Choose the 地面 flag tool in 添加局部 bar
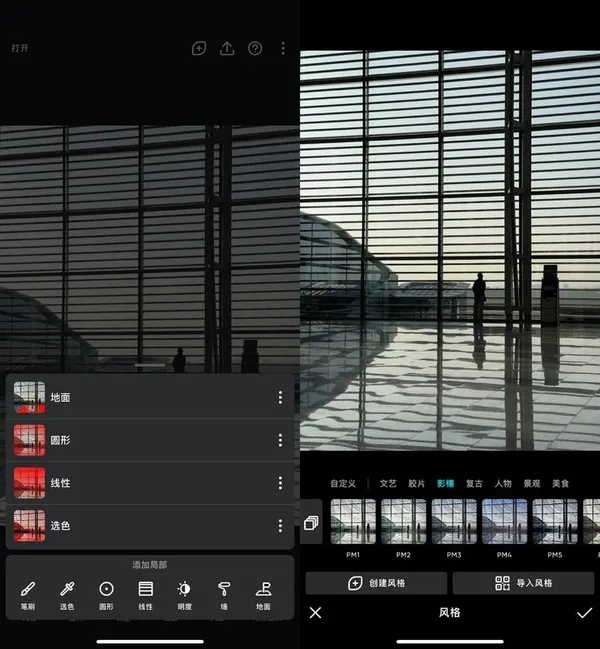The image size is (600, 649). pyautogui.click(x=263, y=596)
